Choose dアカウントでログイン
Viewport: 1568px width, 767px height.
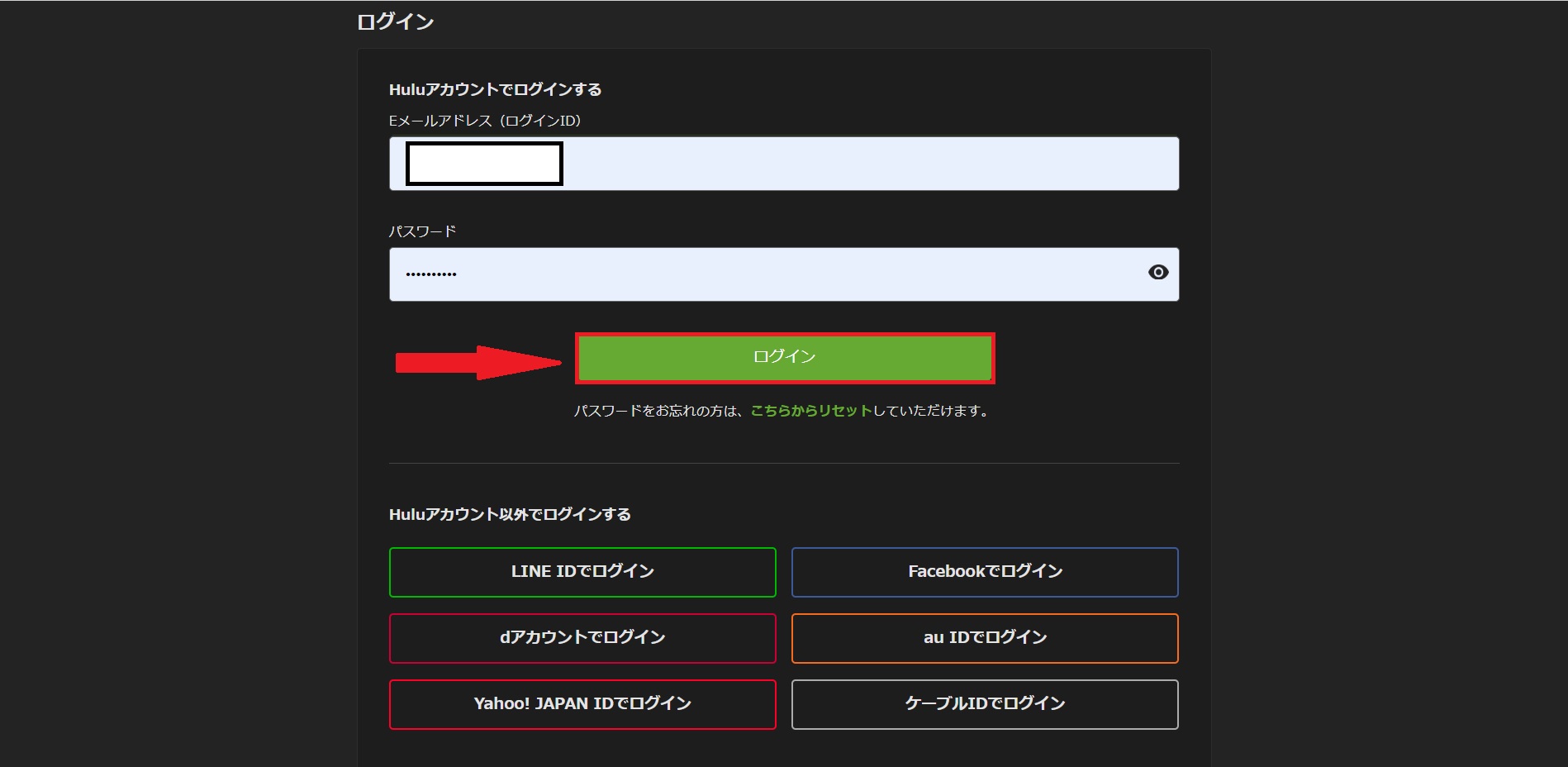[582, 638]
